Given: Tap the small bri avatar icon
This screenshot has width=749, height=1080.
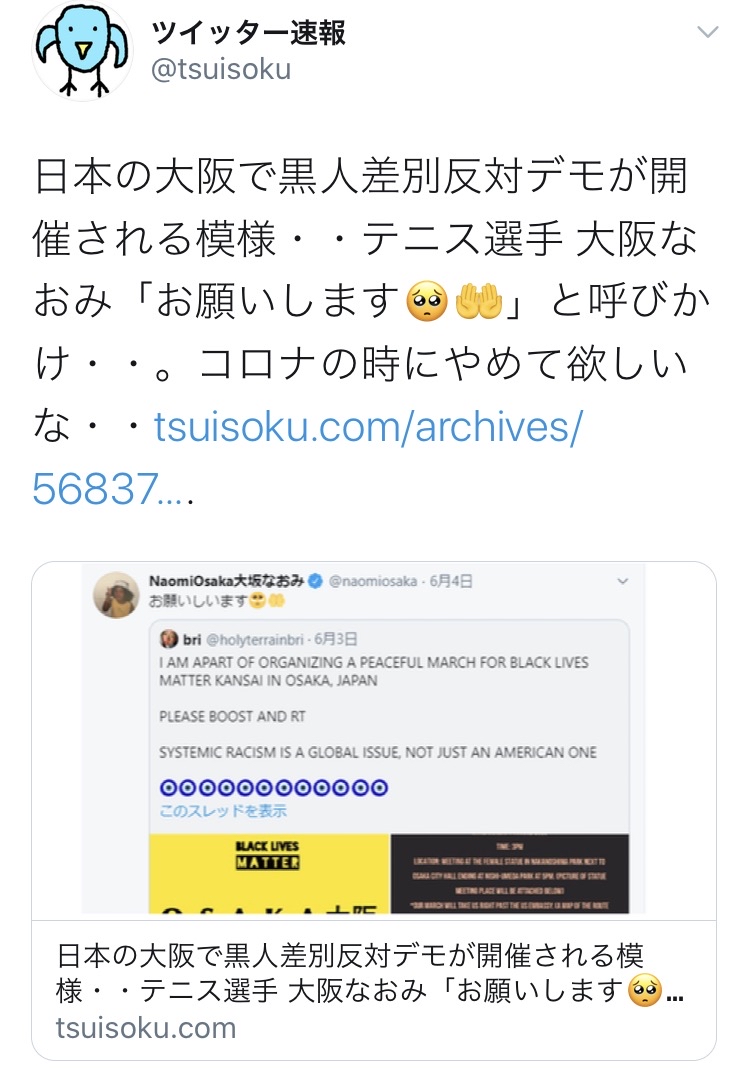Looking at the screenshot, I should click(169, 639).
